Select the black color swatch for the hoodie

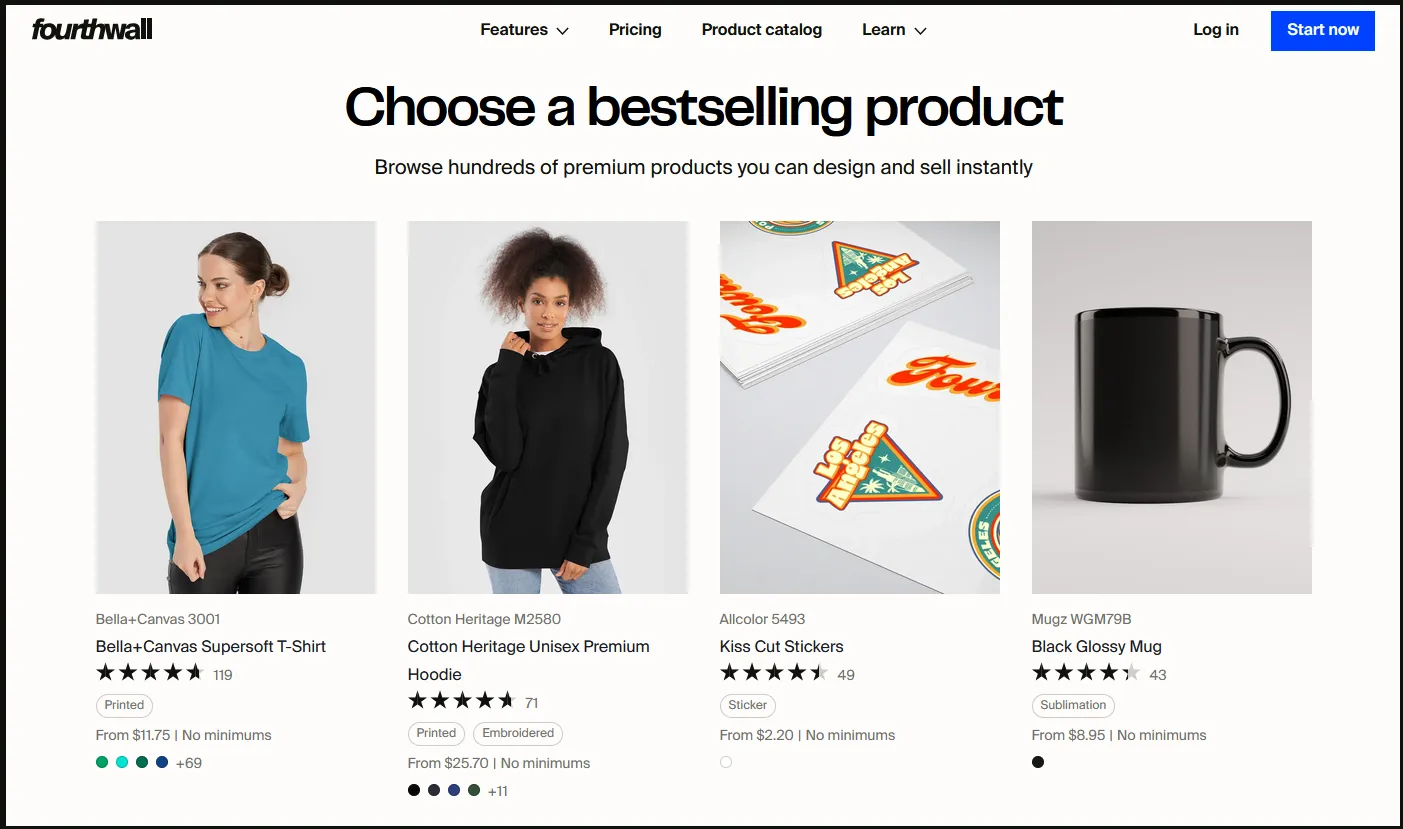[x=413, y=790]
